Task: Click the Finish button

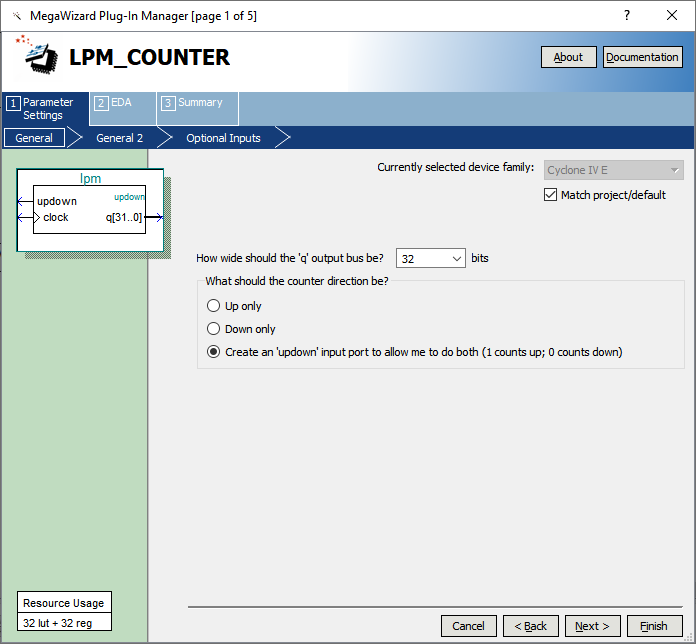Action: coord(654,626)
